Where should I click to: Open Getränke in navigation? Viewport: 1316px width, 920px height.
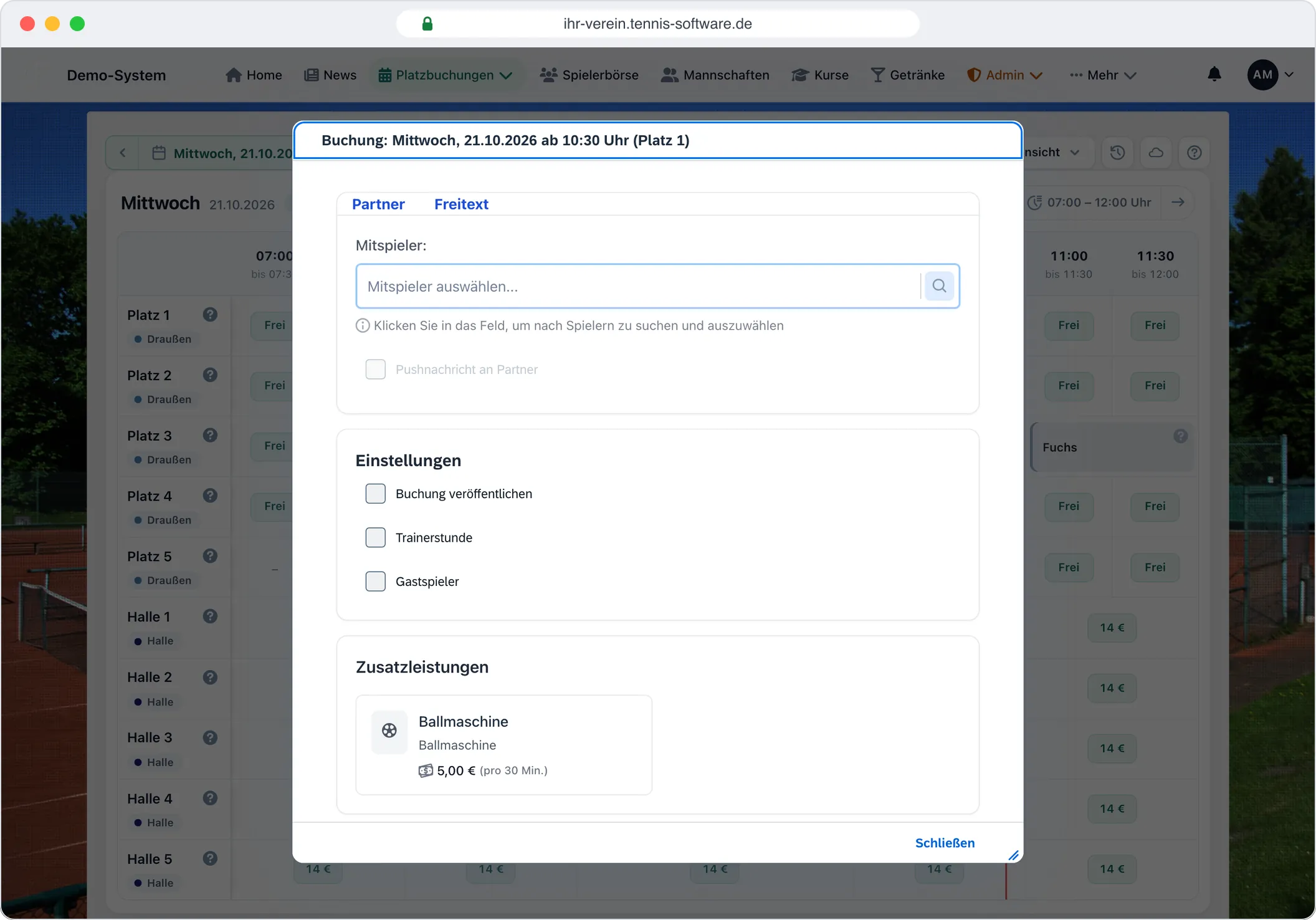coord(908,75)
